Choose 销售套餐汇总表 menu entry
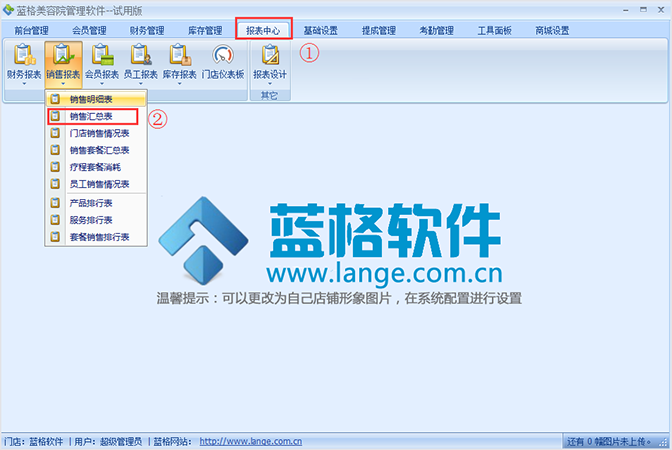 96,150
